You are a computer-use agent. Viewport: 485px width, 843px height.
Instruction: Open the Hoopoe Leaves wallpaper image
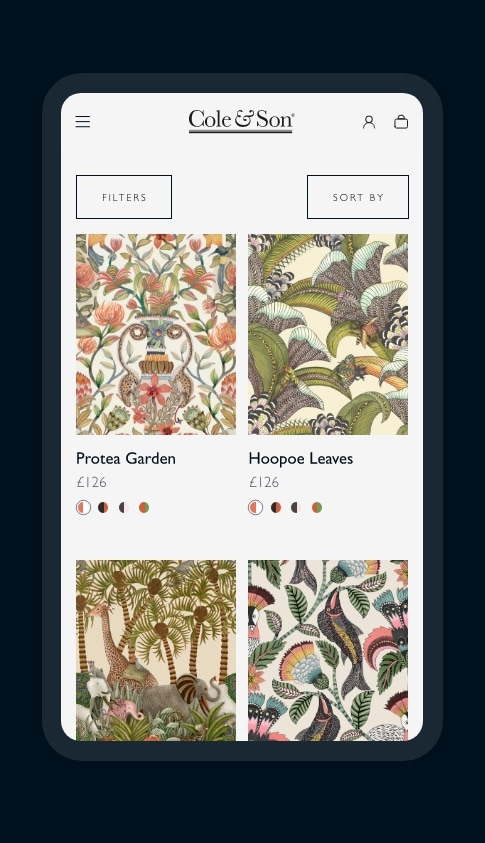point(328,334)
